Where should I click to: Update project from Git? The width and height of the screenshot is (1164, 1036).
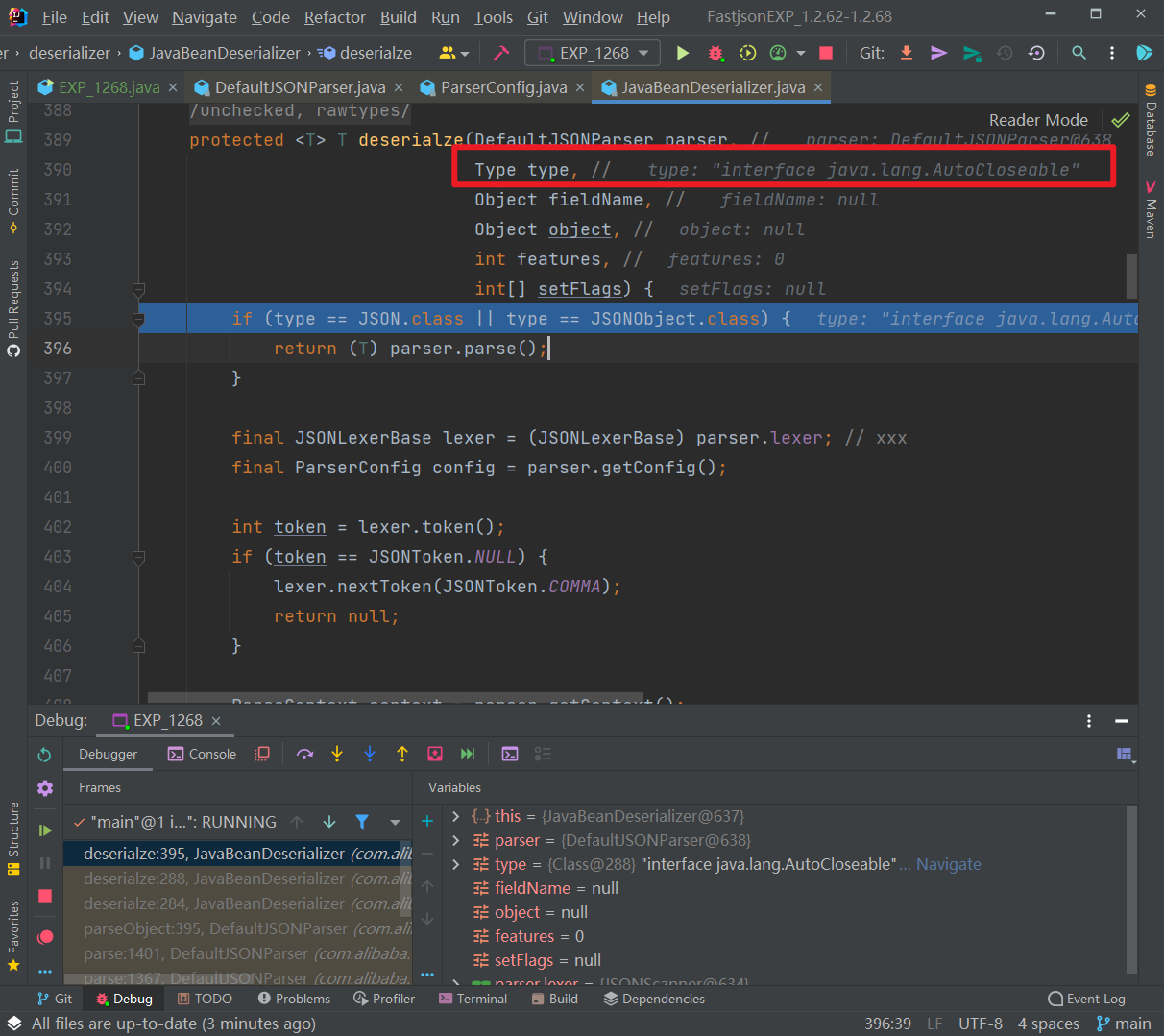point(906,54)
